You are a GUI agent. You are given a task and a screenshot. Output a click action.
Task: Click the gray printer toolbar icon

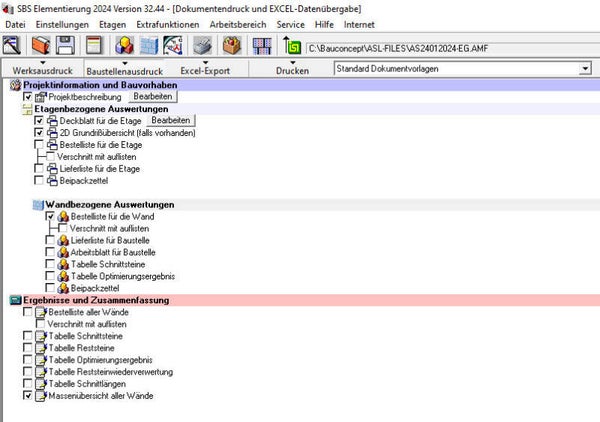pyautogui.click(x=203, y=45)
